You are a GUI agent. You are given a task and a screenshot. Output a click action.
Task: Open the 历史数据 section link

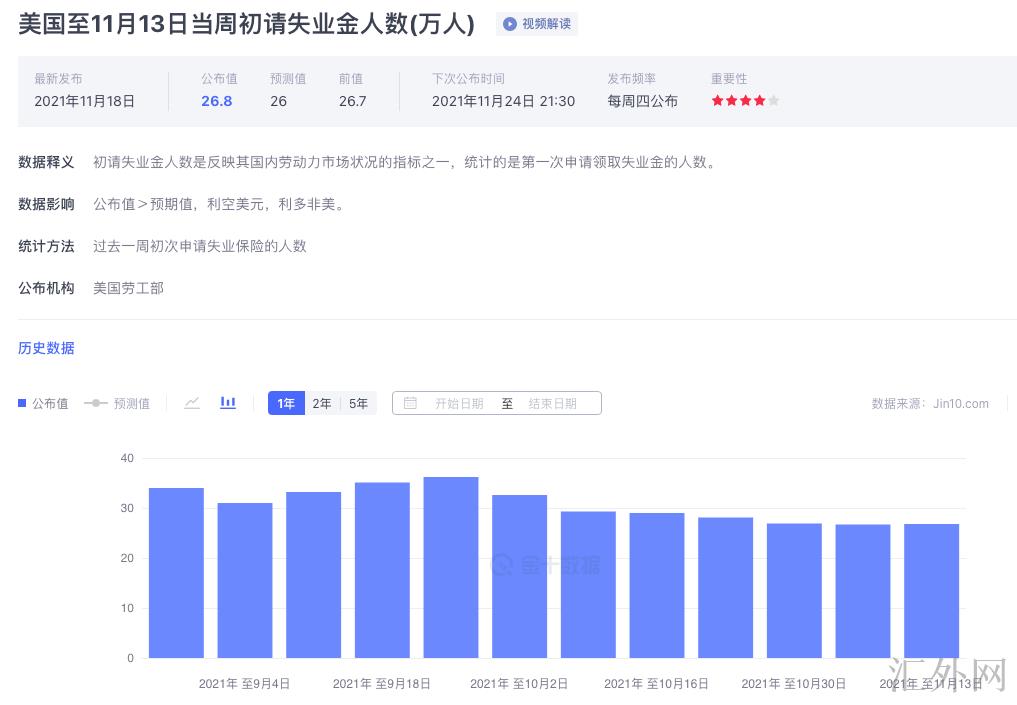pyautogui.click(x=46, y=348)
